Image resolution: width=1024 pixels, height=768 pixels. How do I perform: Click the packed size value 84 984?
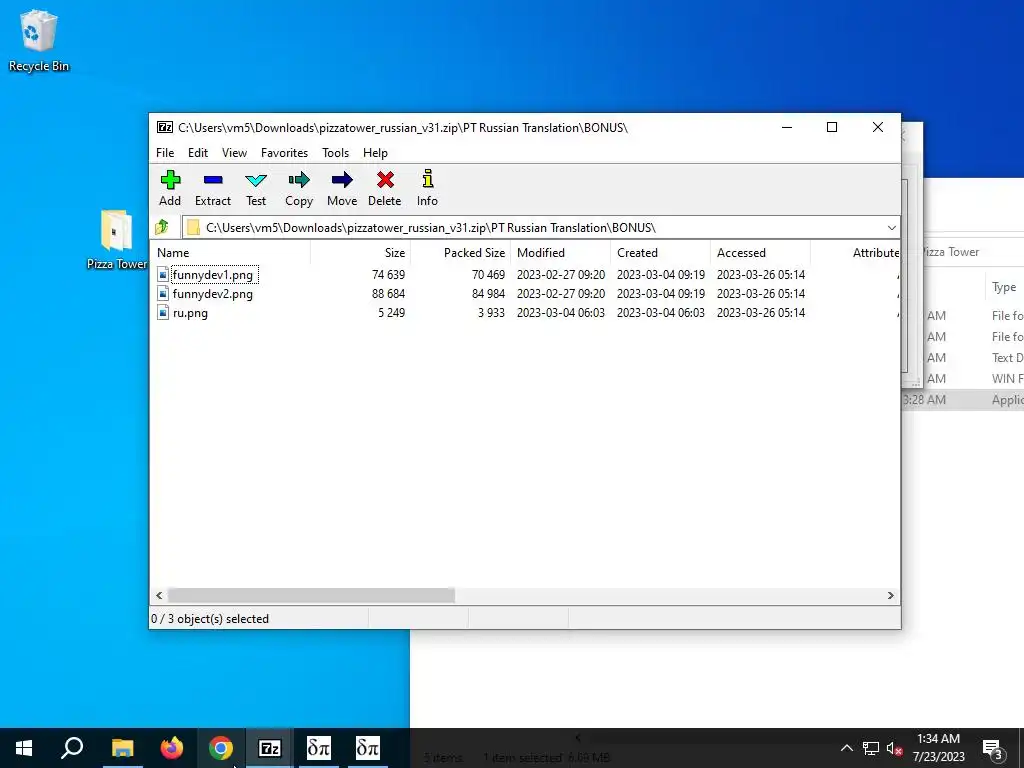[x=488, y=294]
